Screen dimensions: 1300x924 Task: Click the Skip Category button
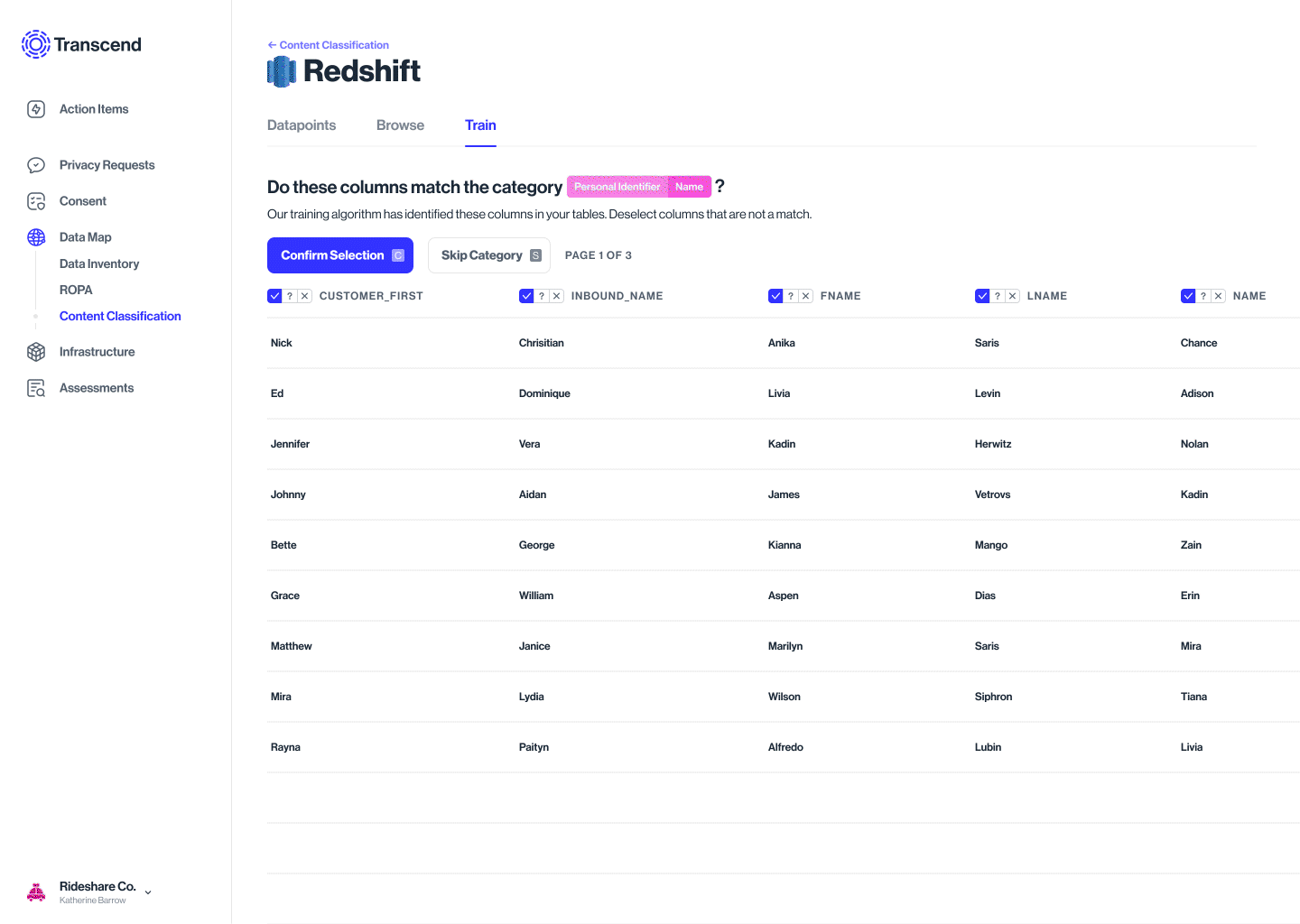[489, 255]
